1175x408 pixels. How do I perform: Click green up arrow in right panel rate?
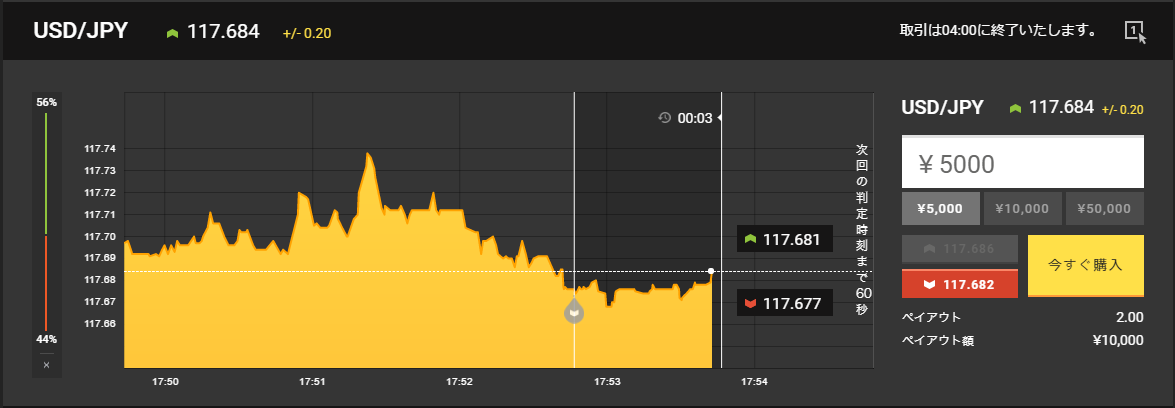[x=1016, y=108]
